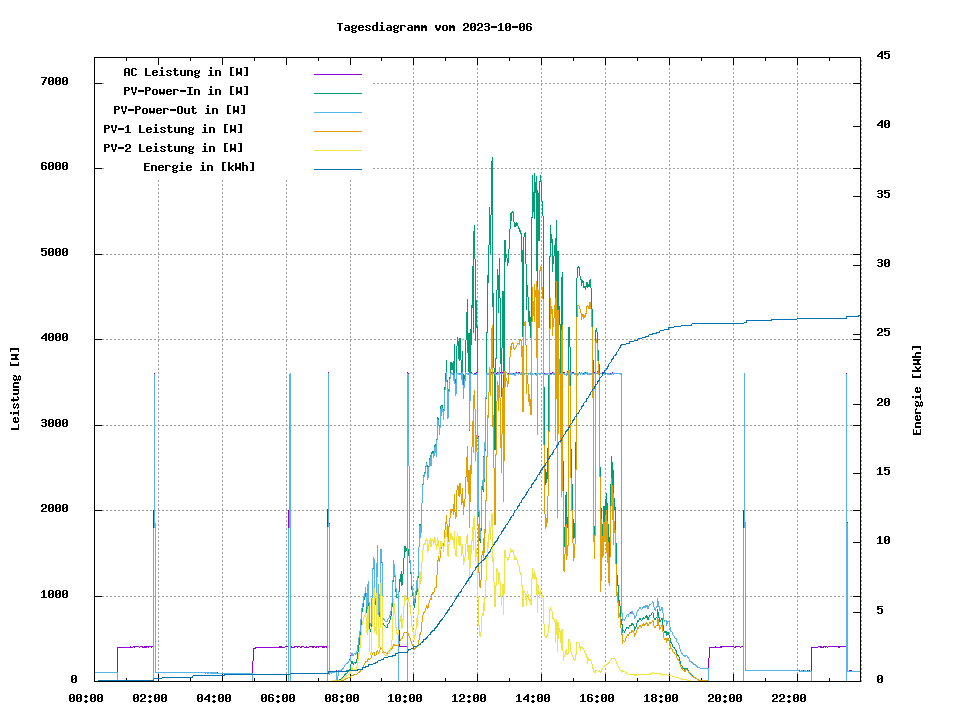
Task: Click the 16:00 time axis label
Action: pyautogui.click(x=597, y=698)
